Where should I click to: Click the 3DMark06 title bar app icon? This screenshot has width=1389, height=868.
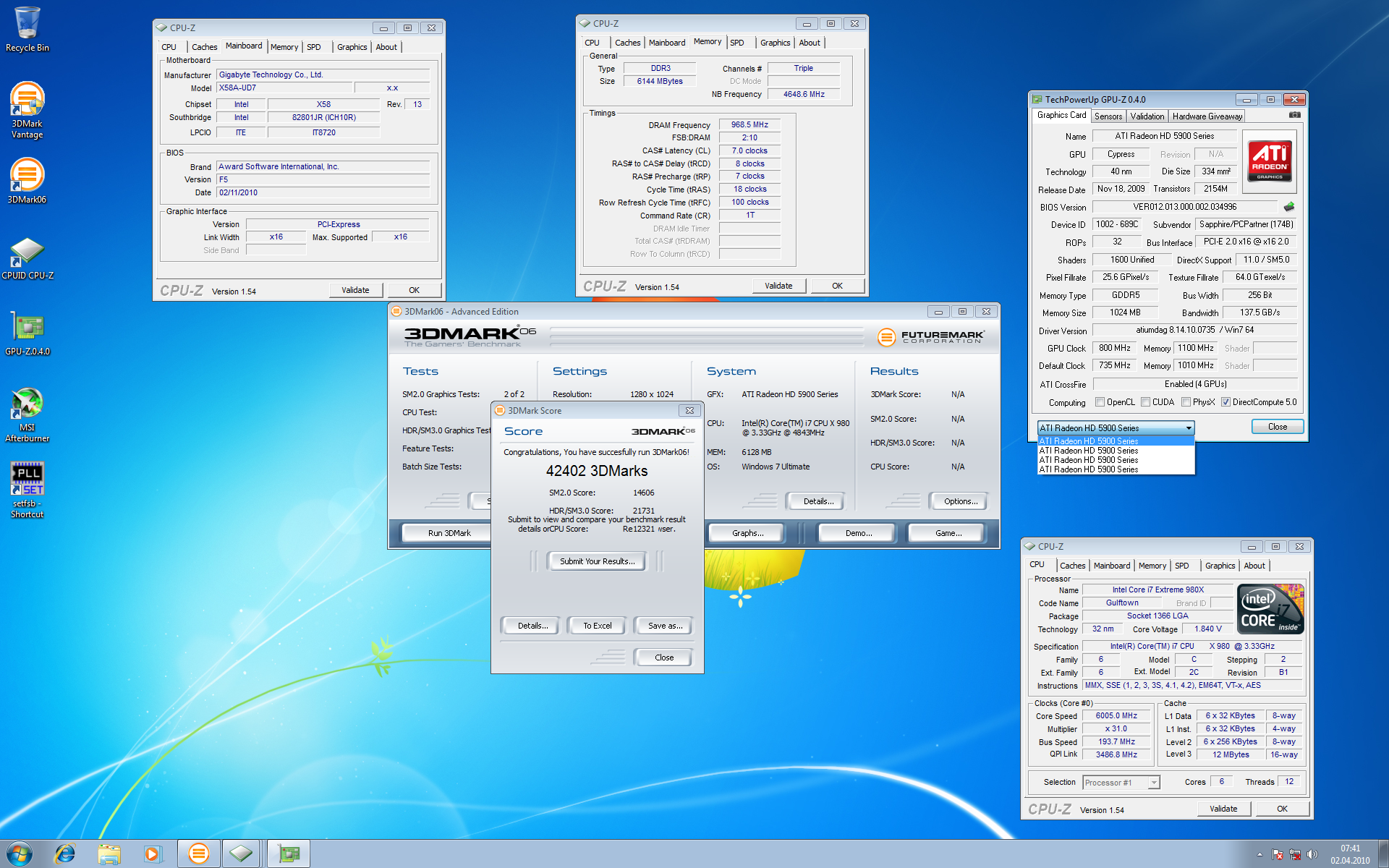[396, 312]
